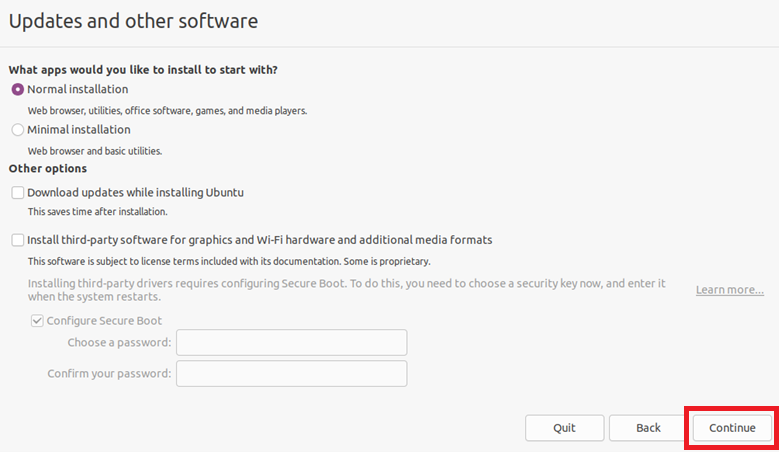The image size is (779, 452).
Task: Click "Download updates while installing Ubuntu" label
Action: tap(135, 192)
